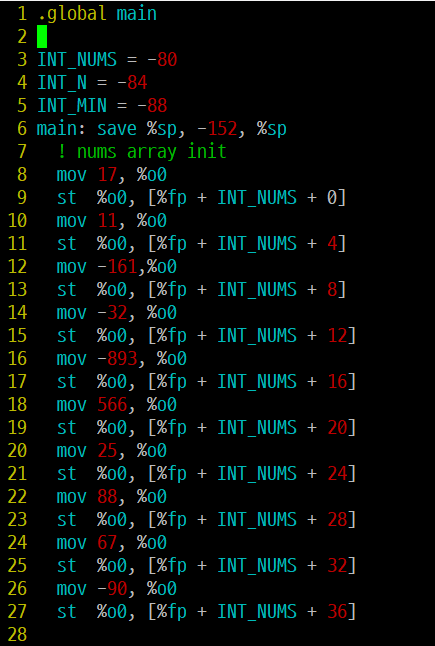Screen dimensions: 435x646
Task: Click the '.global main' directive text
Action: [x=98, y=14]
